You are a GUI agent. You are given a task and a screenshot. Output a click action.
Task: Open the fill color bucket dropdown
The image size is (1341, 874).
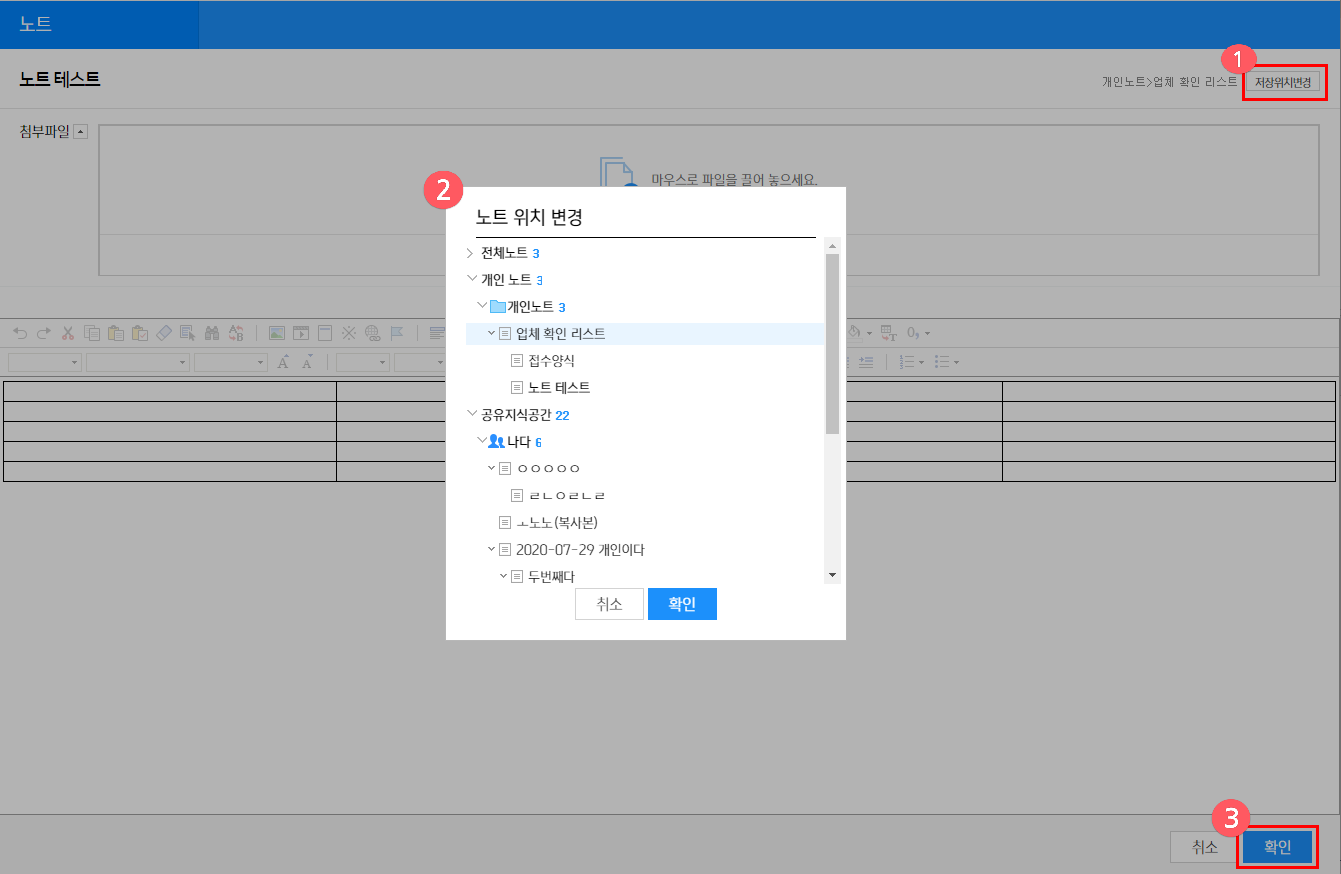pos(869,333)
